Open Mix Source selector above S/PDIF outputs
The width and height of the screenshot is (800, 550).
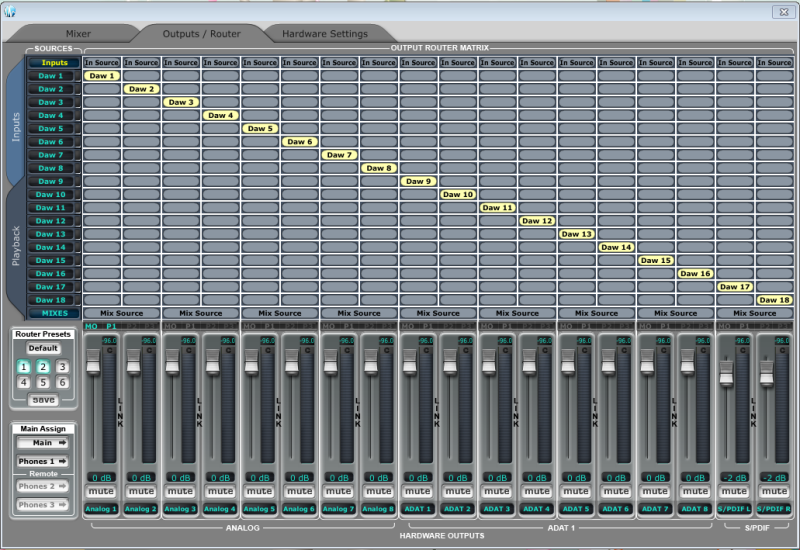tap(754, 313)
